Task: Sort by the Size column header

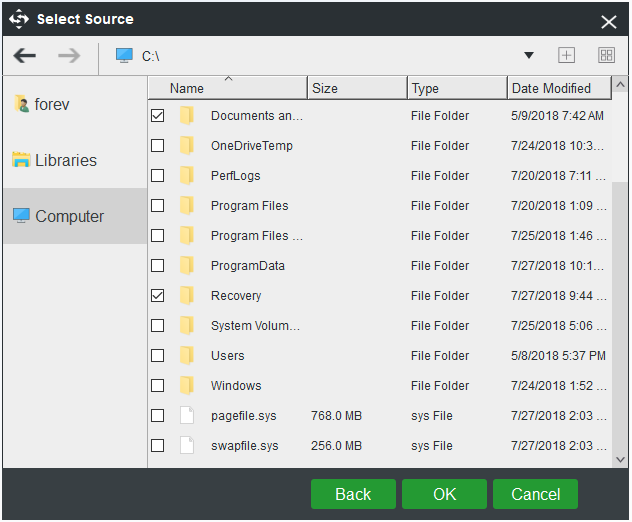Action: 358,87
